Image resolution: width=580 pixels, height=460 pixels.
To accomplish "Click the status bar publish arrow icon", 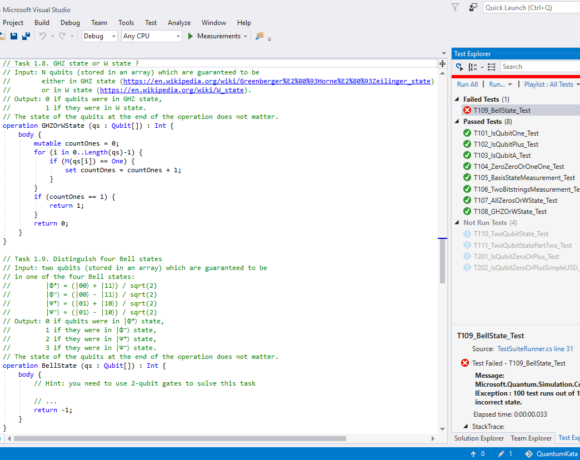I will pyautogui.click(x=473, y=454).
